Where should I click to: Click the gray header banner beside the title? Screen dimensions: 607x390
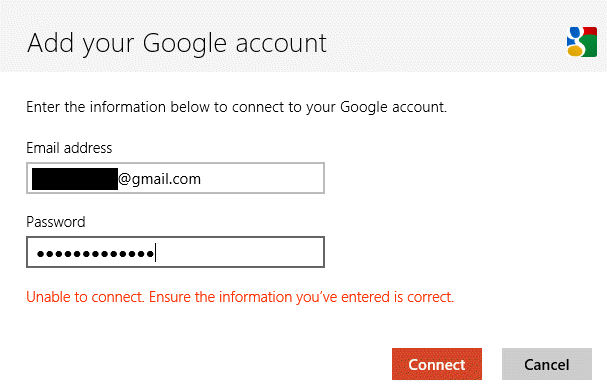click(445, 39)
